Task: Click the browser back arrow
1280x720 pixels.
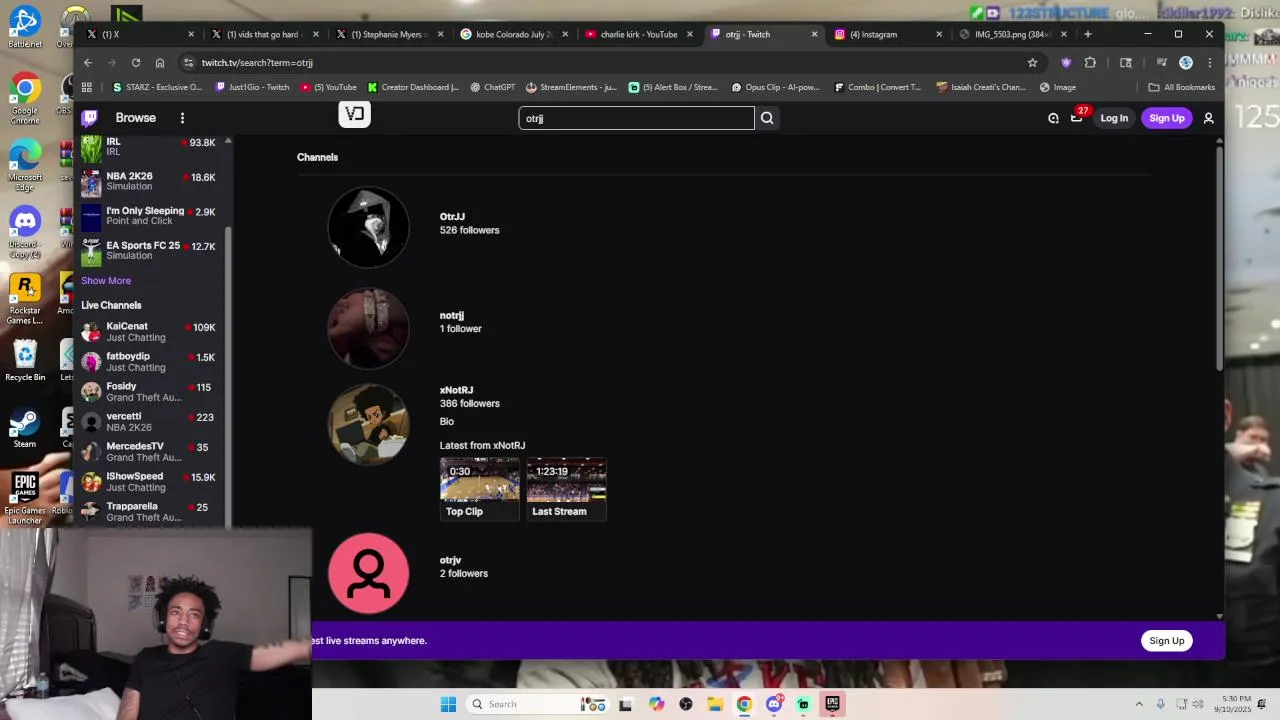Action: 88,62
